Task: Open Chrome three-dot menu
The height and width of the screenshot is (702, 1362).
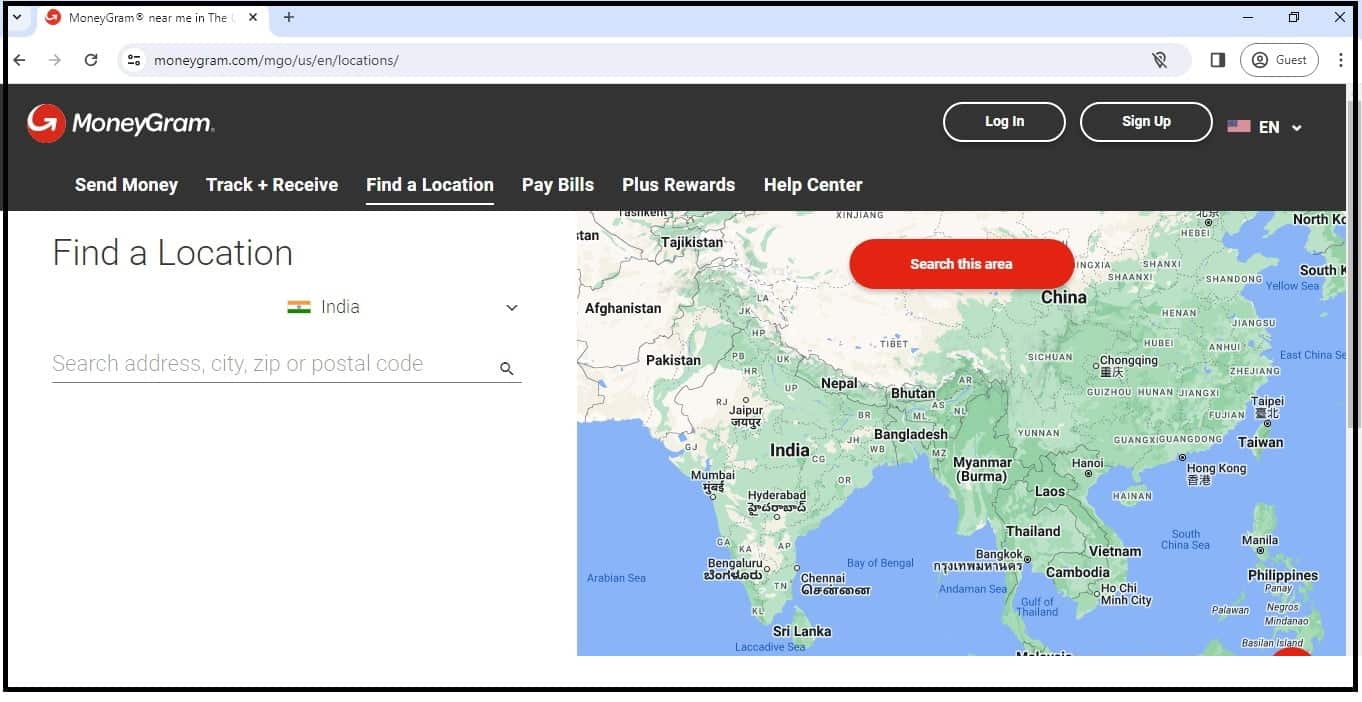Action: 1340,60
